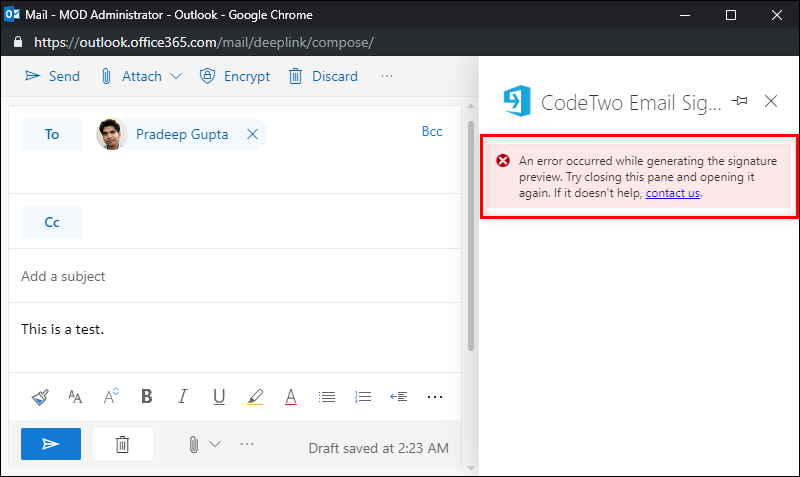The image size is (800, 477).
Task: Show the Bcc field
Action: [x=432, y=132]
